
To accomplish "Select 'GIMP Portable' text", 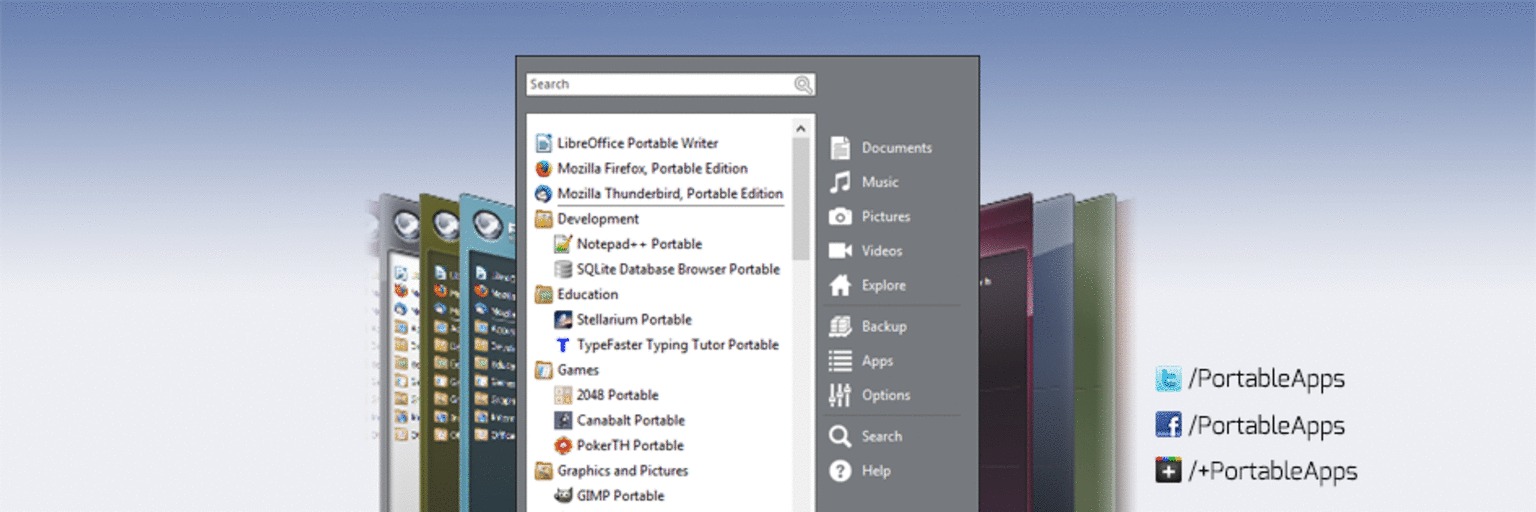I will coord(620,495).
